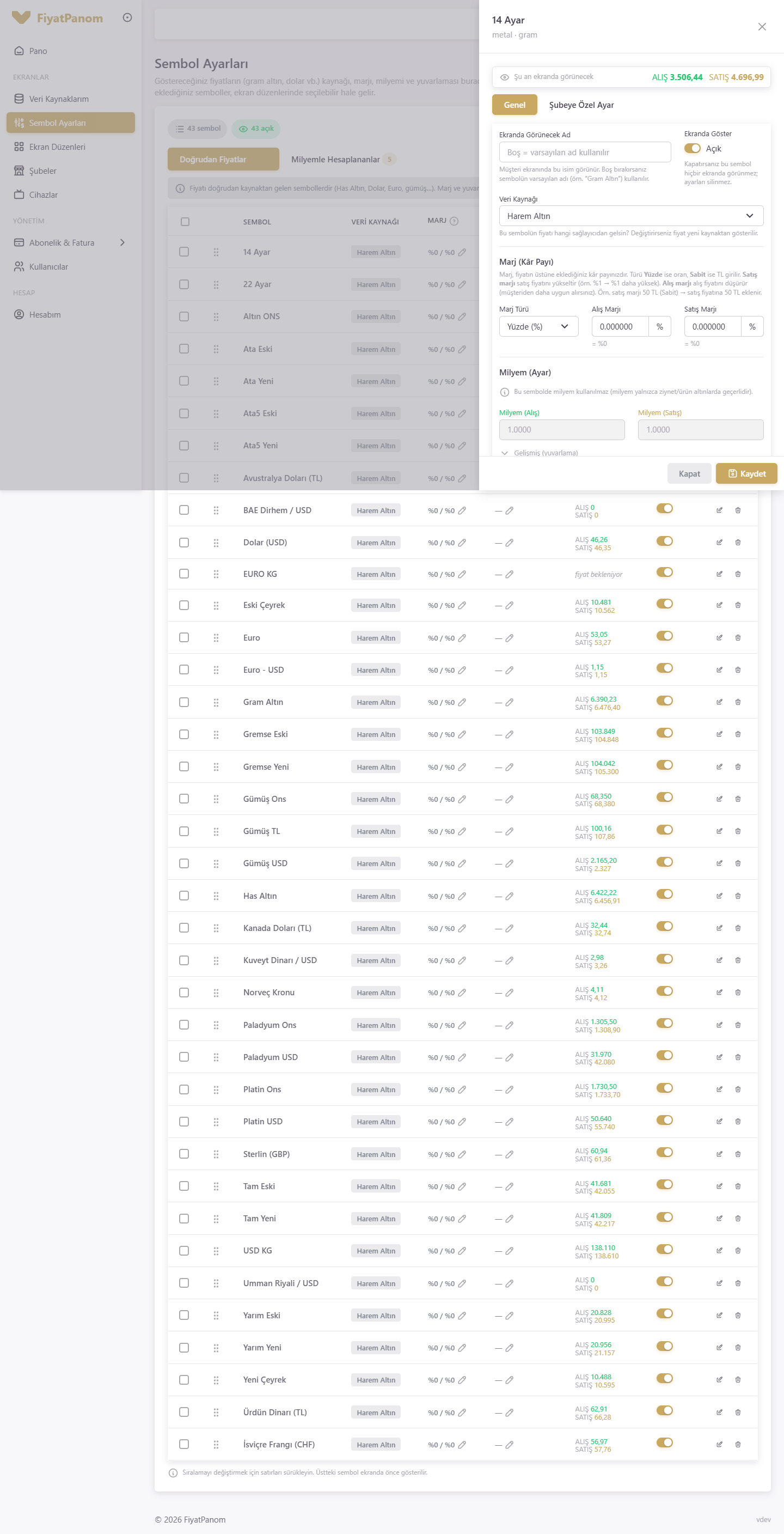Grab drag handle of Eski Çeyrek row
The width and height of the screenshot is (784, 1534).
(216, 606)
